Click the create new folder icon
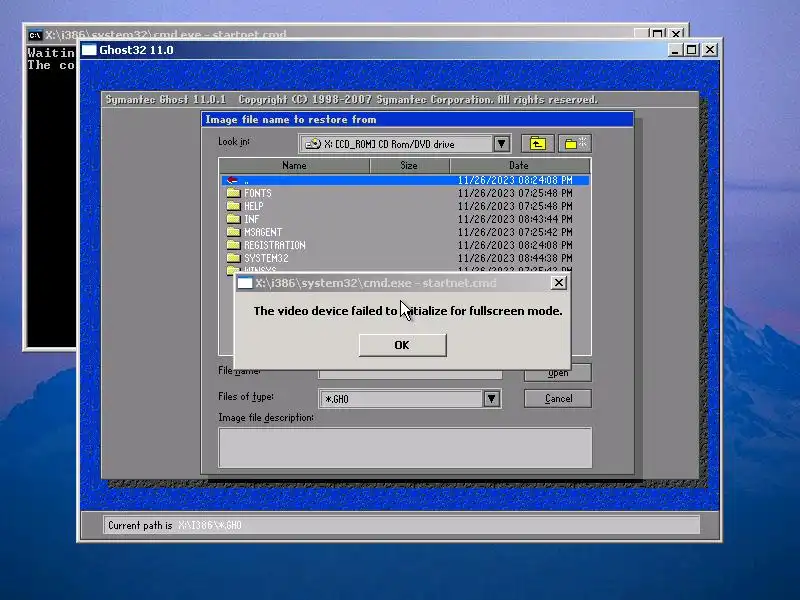The height and width of the screenshot is (600, 800). tap(575, 144)
